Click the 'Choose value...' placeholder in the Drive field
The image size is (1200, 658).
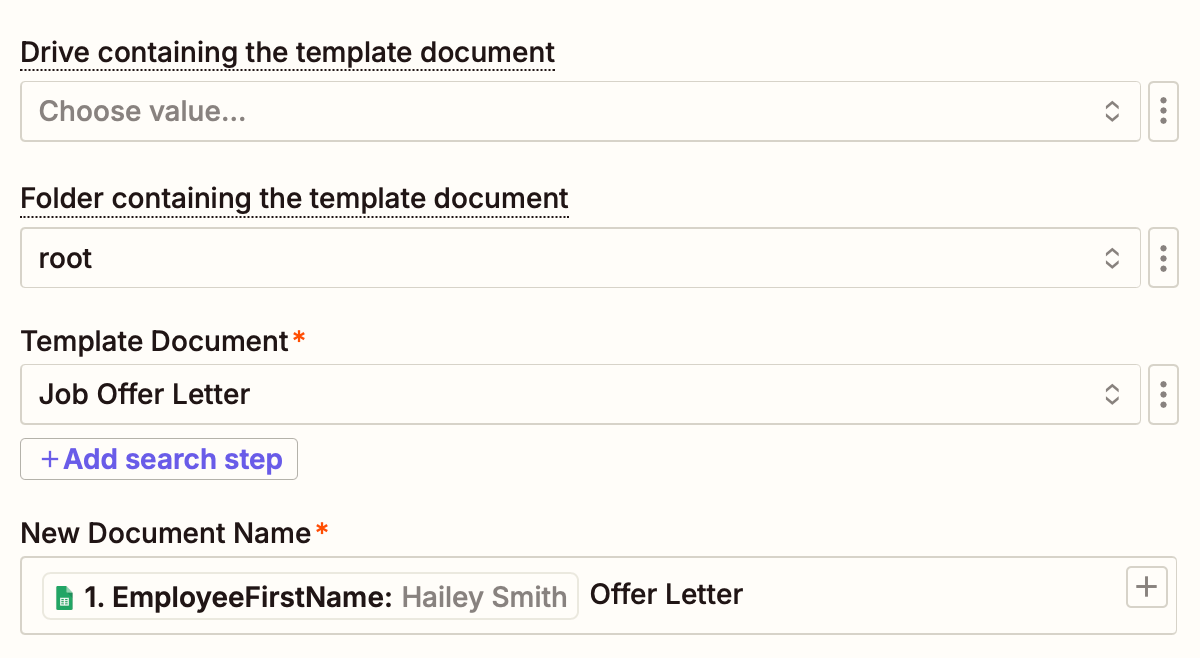(x=142, y=111)
